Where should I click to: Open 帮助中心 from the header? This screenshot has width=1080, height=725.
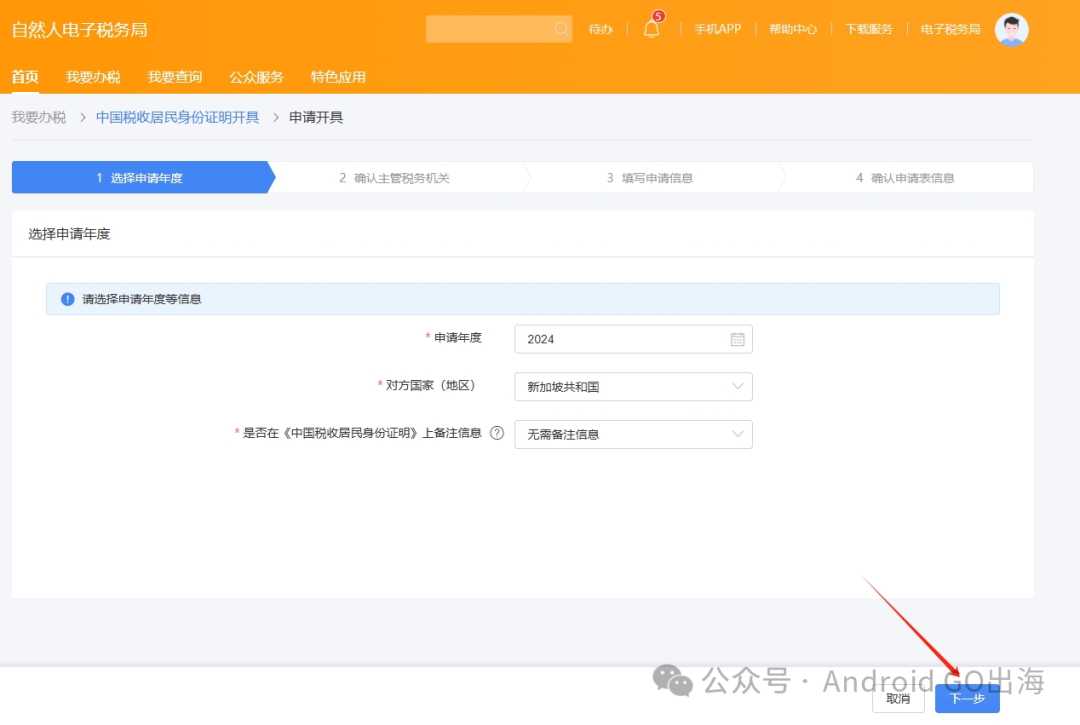click(x=795, y=29)
